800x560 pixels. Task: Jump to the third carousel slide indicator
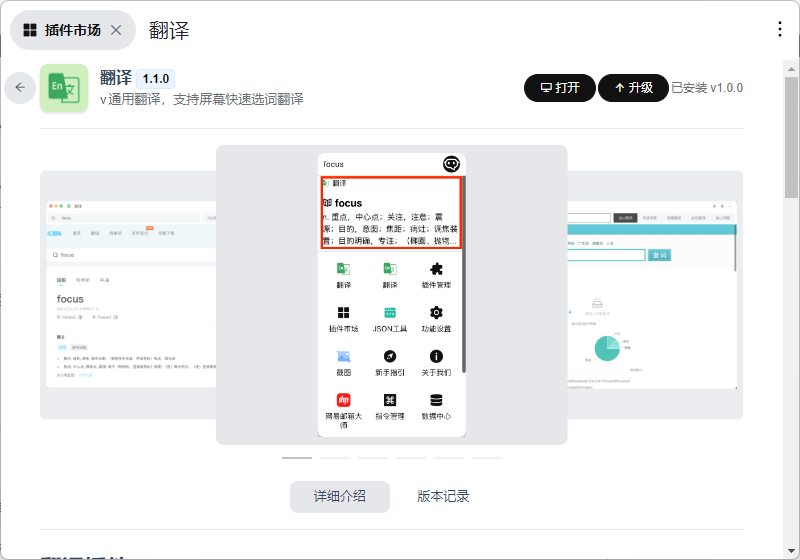coord(373,457)
